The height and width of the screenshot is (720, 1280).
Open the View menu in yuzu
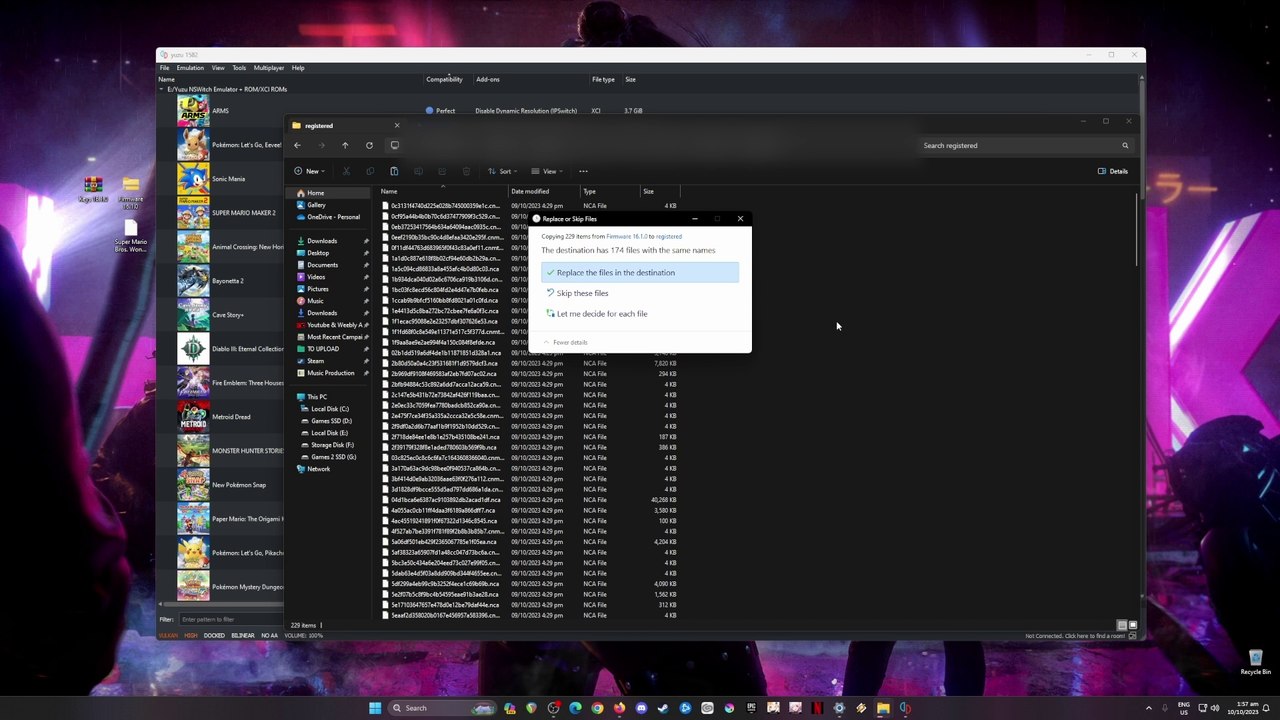click(218, 68)
